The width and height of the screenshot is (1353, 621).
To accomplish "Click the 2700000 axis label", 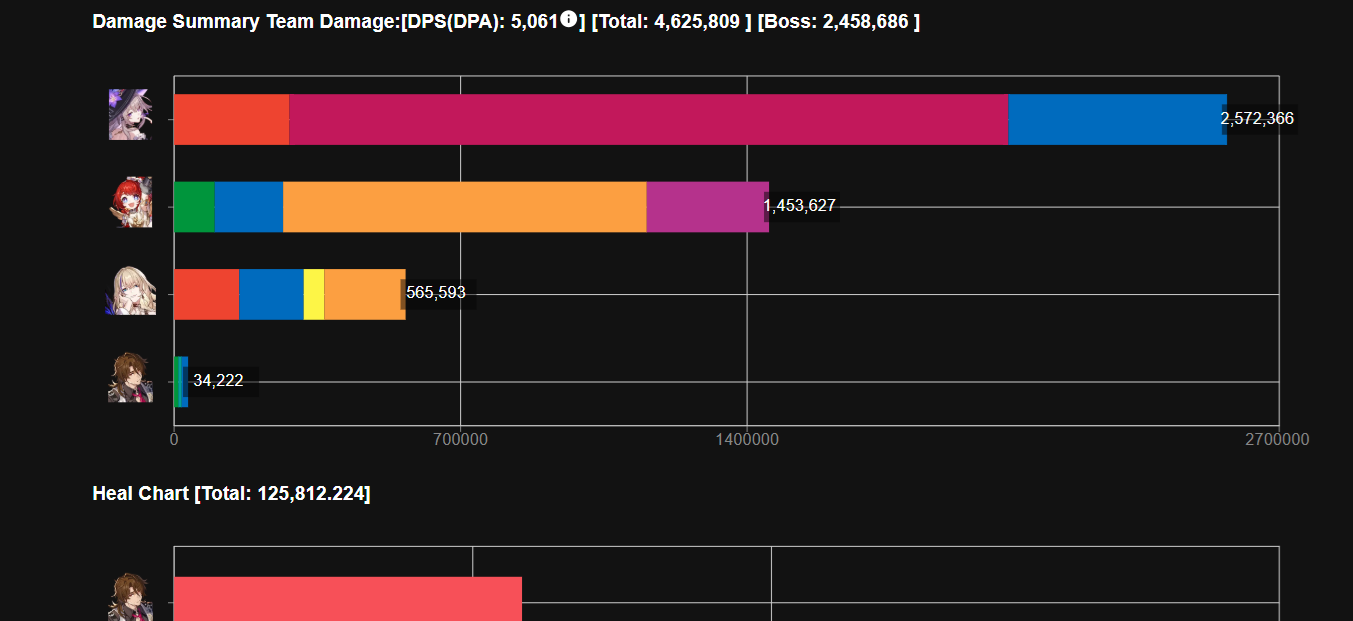I will (1279, 440).
